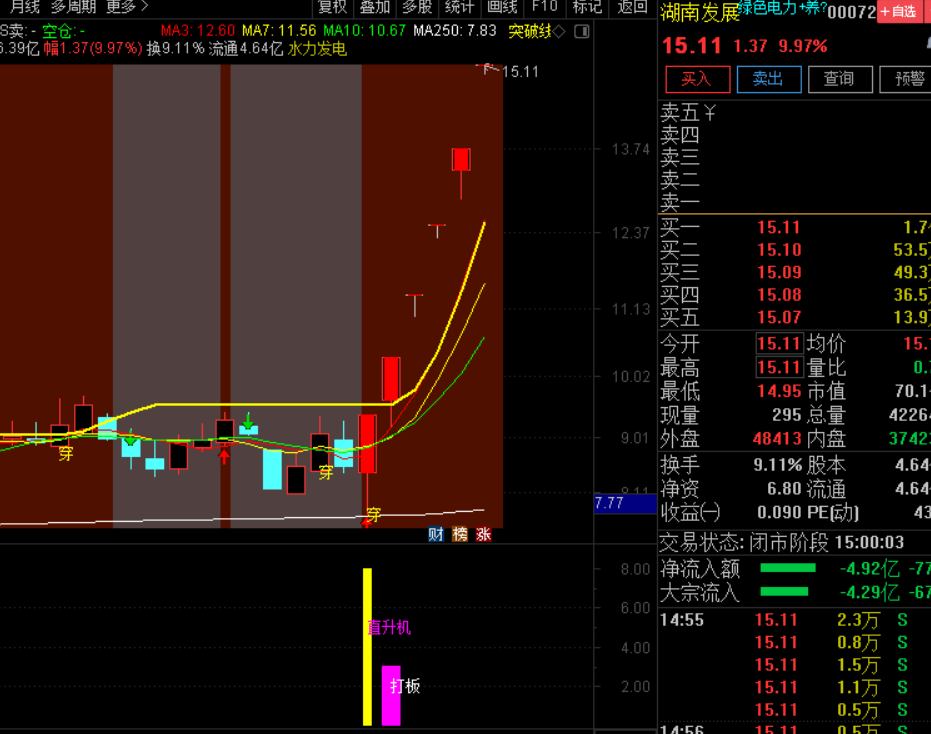Click the yellow 直升机 signal bar
Image resolution: width=931 pixels, height=734 pixels.
click(367, 646)
